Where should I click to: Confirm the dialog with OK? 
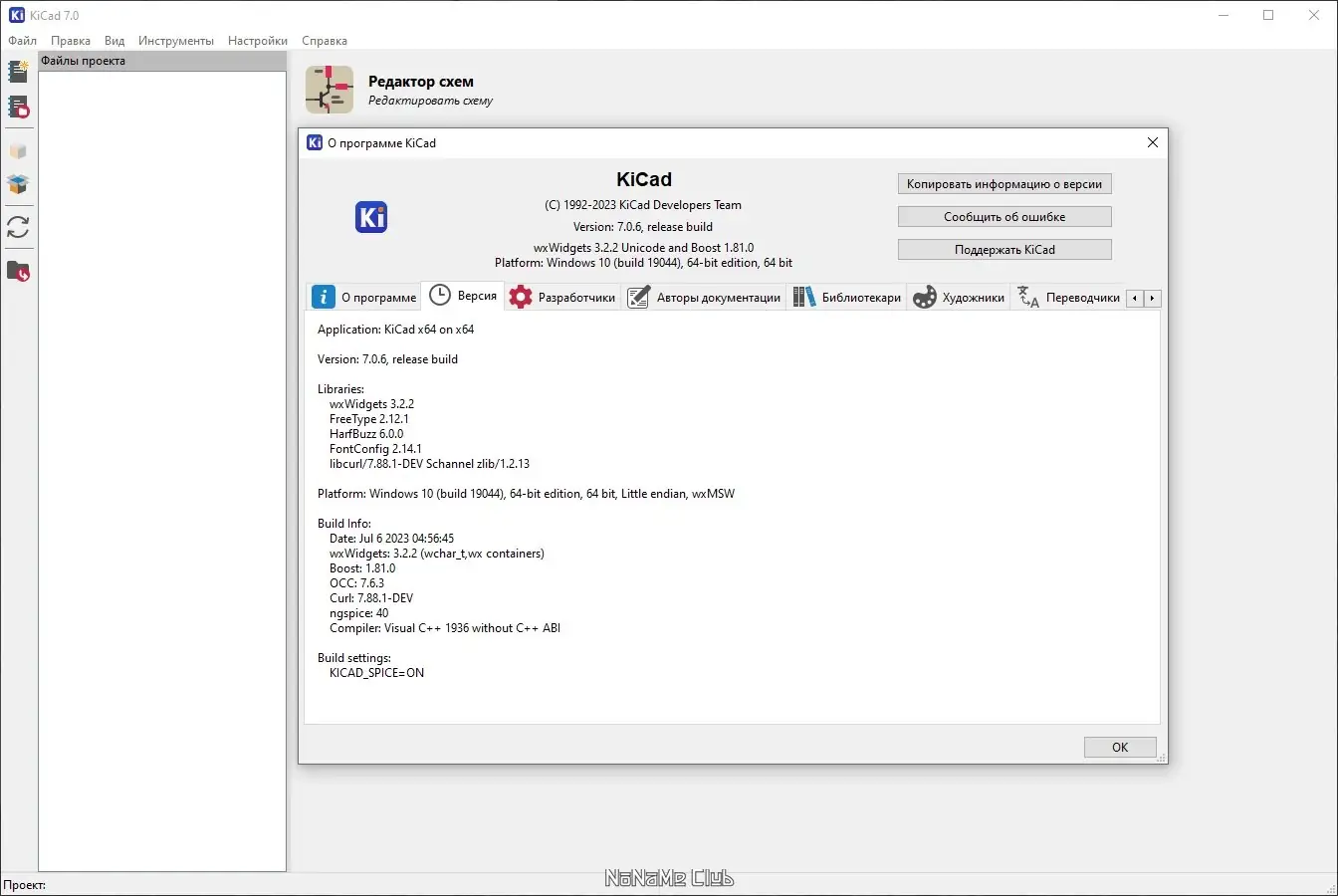(1120, 747)
